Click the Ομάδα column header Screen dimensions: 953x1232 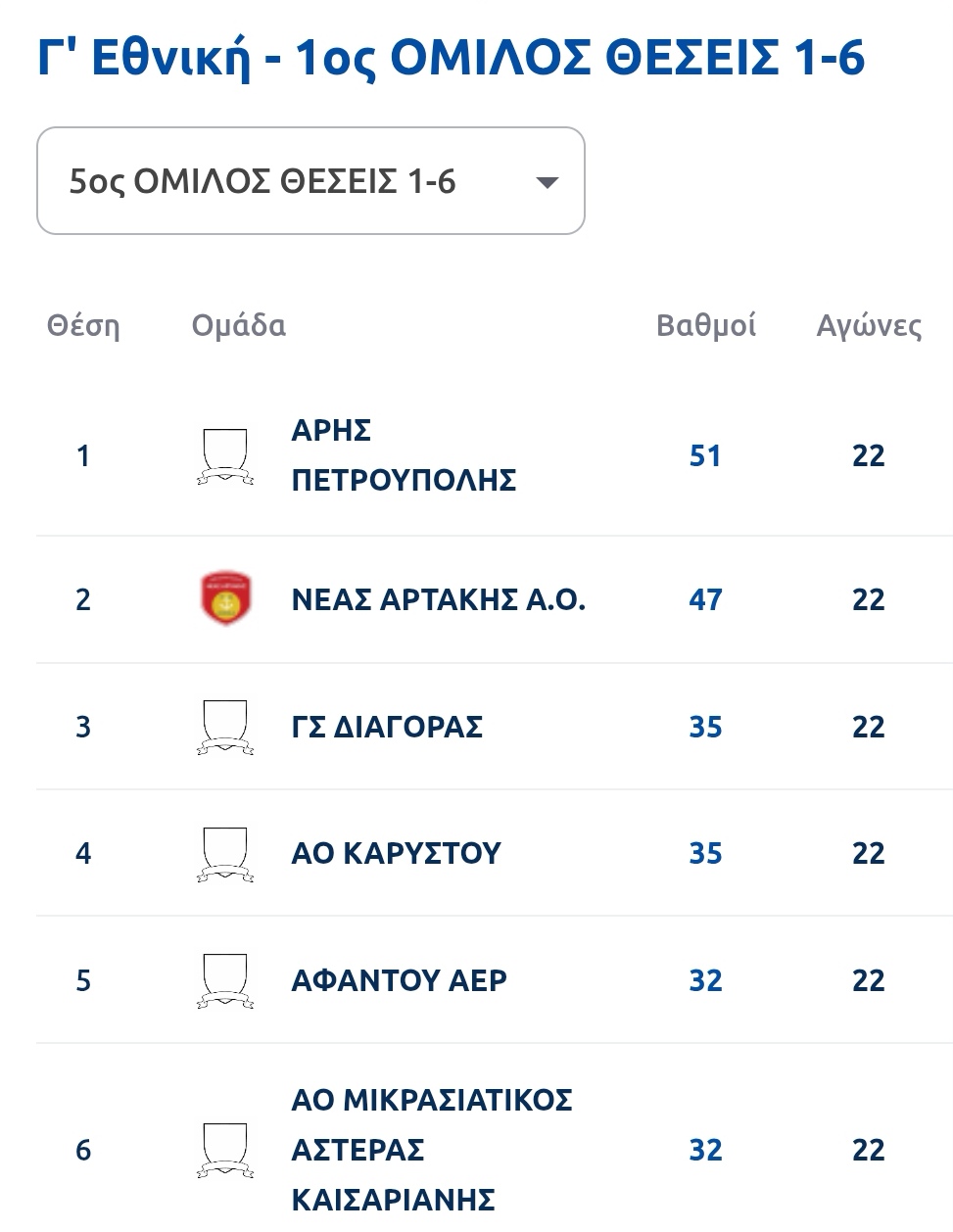pos(238,326)
